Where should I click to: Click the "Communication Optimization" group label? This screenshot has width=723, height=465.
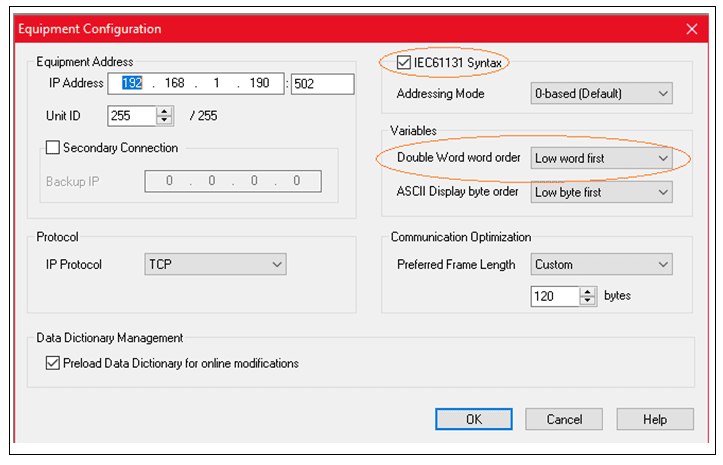461,237
